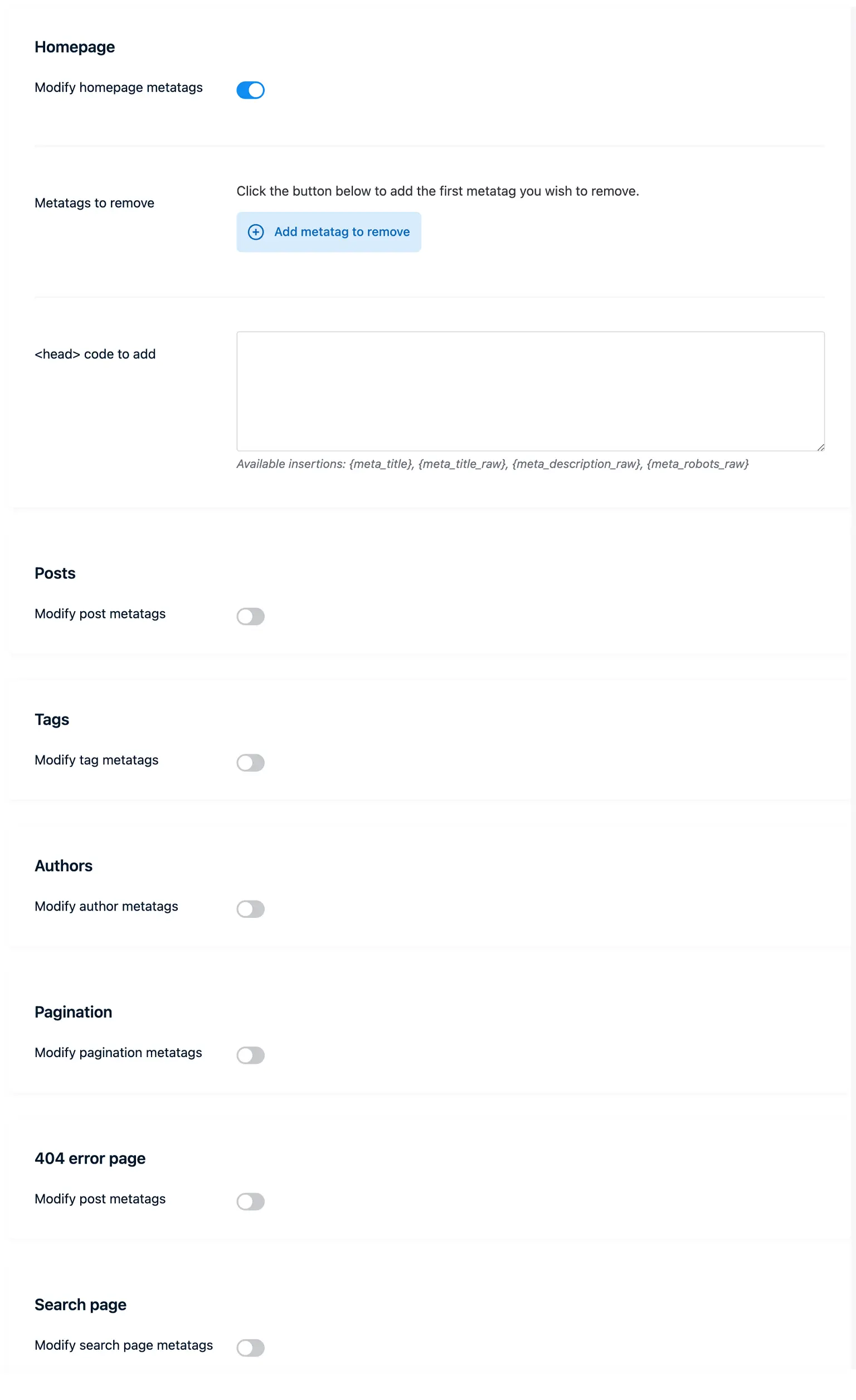
Task: Click the textarea resize handle
Action: (x=821, y=447)
